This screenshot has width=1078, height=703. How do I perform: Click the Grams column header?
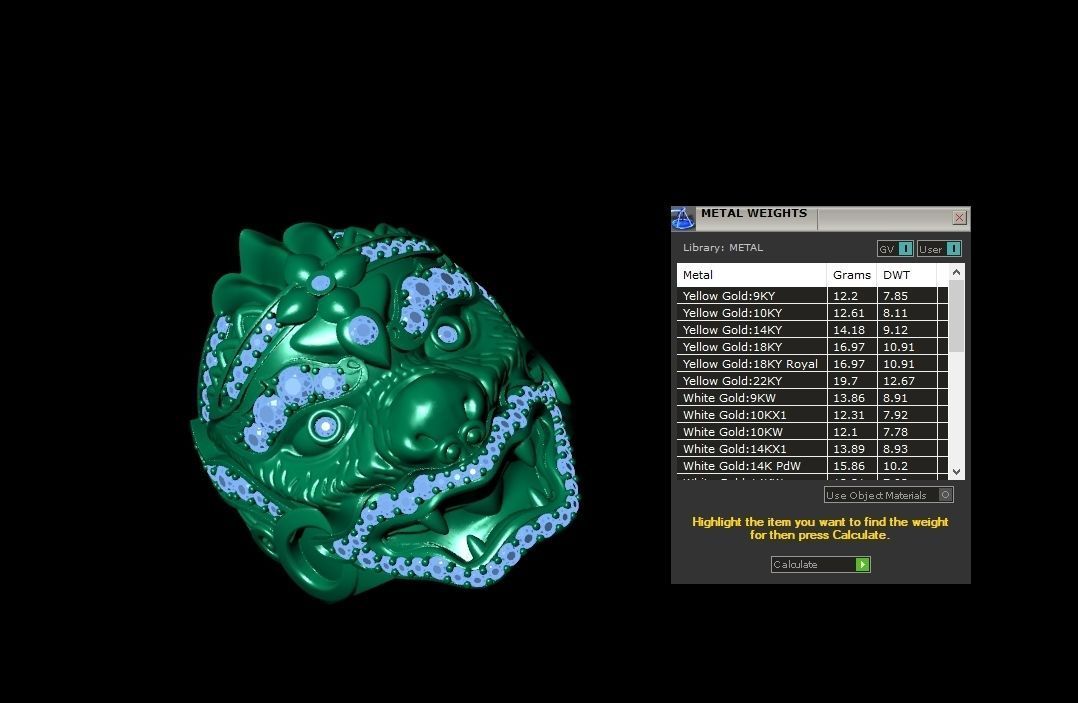tap(852, 275)
